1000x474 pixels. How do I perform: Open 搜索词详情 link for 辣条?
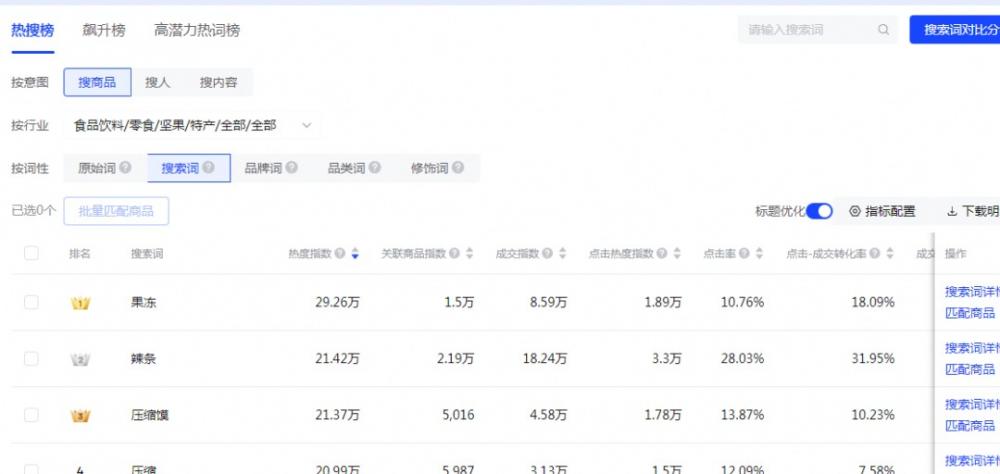coord(972,348)
